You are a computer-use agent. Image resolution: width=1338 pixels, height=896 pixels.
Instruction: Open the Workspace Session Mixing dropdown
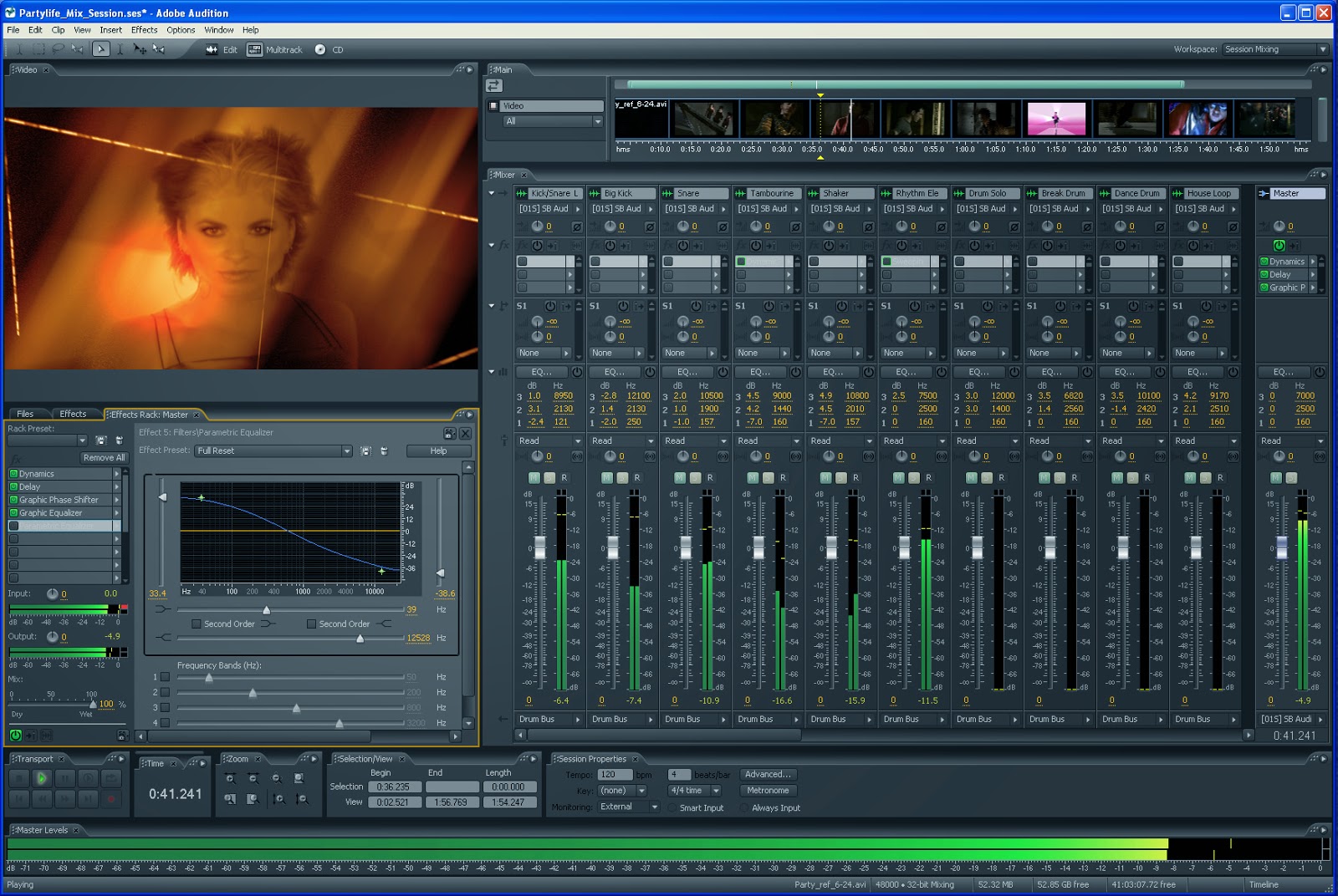[x=1322, y=49]
